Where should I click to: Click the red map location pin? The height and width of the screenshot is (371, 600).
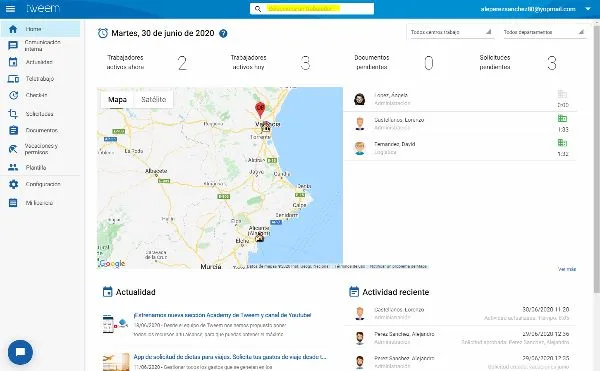point(260,109)
